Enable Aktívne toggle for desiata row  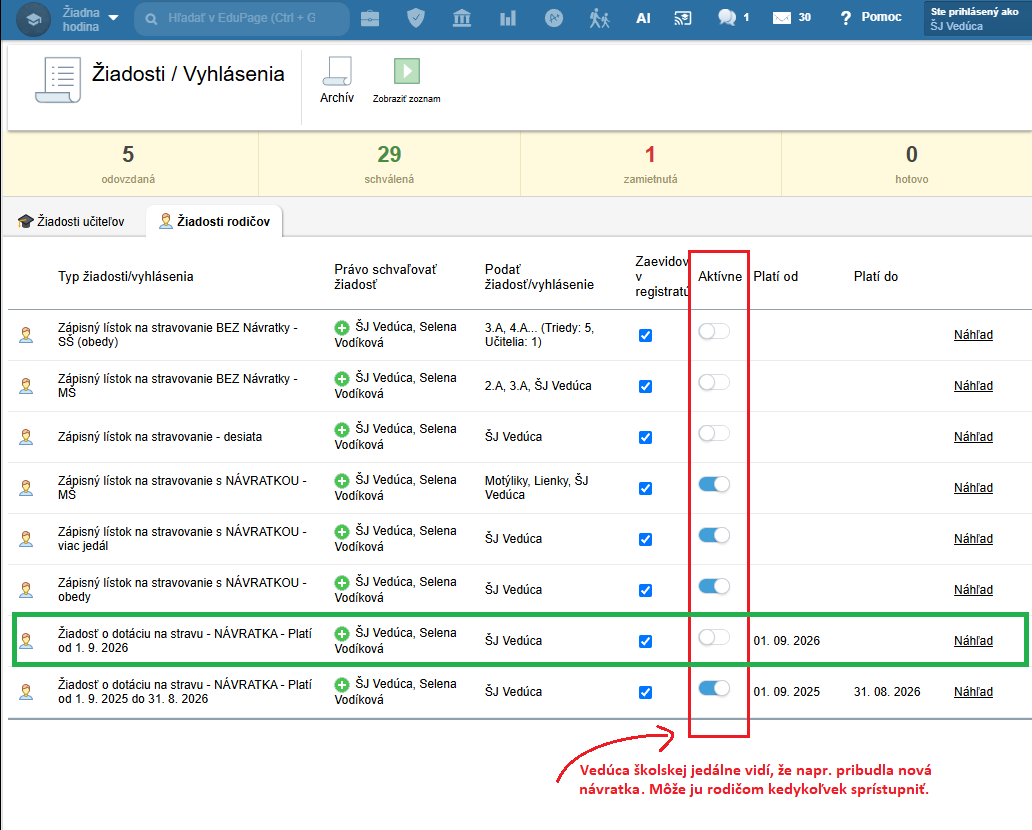point(714,433)
